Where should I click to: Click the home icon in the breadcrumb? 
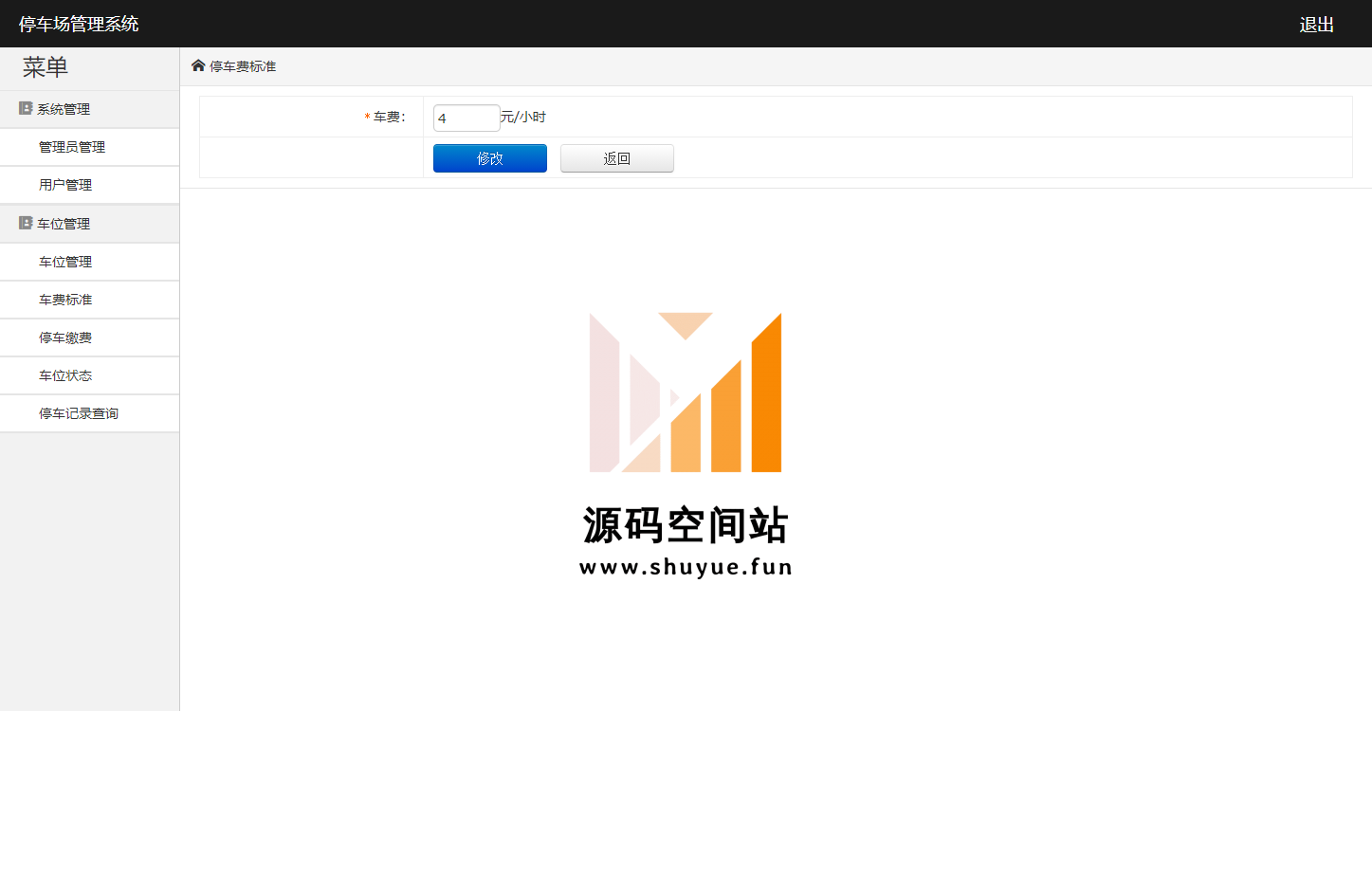pyautogui.click(x=198, y=65)
